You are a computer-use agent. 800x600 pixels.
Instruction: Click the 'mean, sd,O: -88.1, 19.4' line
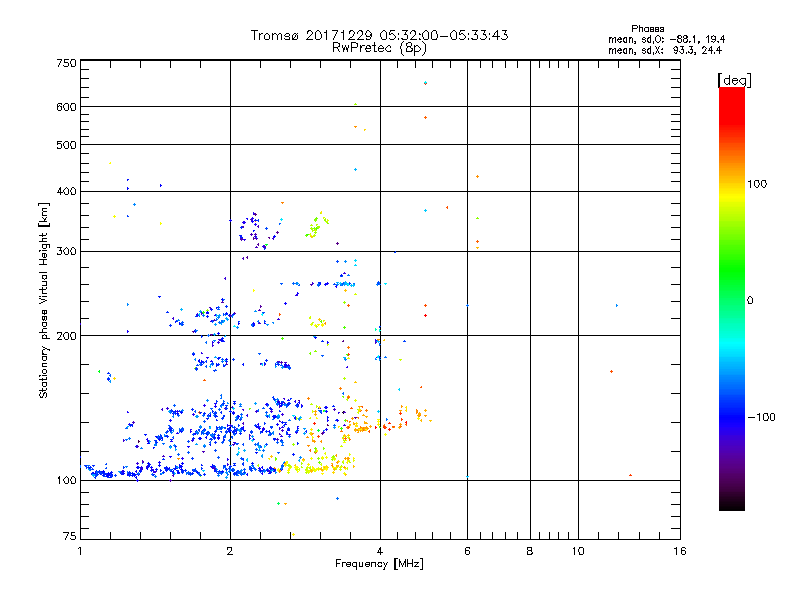666,40
